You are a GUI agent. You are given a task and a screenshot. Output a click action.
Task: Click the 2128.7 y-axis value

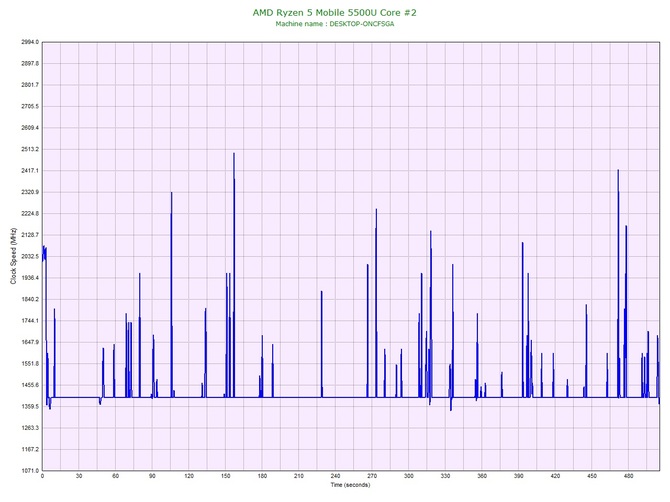tap(30, 235)
